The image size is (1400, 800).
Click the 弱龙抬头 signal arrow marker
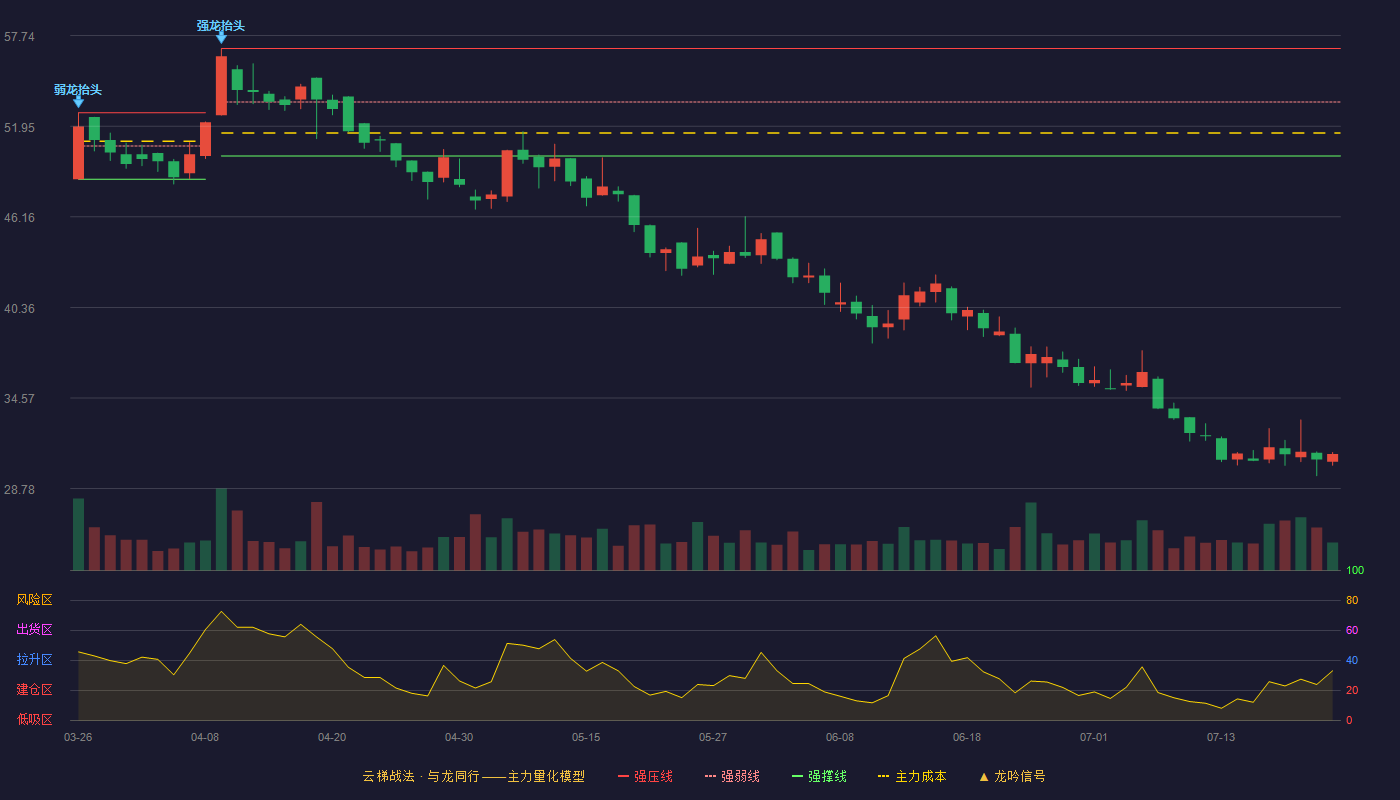click(x=78, y=102)
